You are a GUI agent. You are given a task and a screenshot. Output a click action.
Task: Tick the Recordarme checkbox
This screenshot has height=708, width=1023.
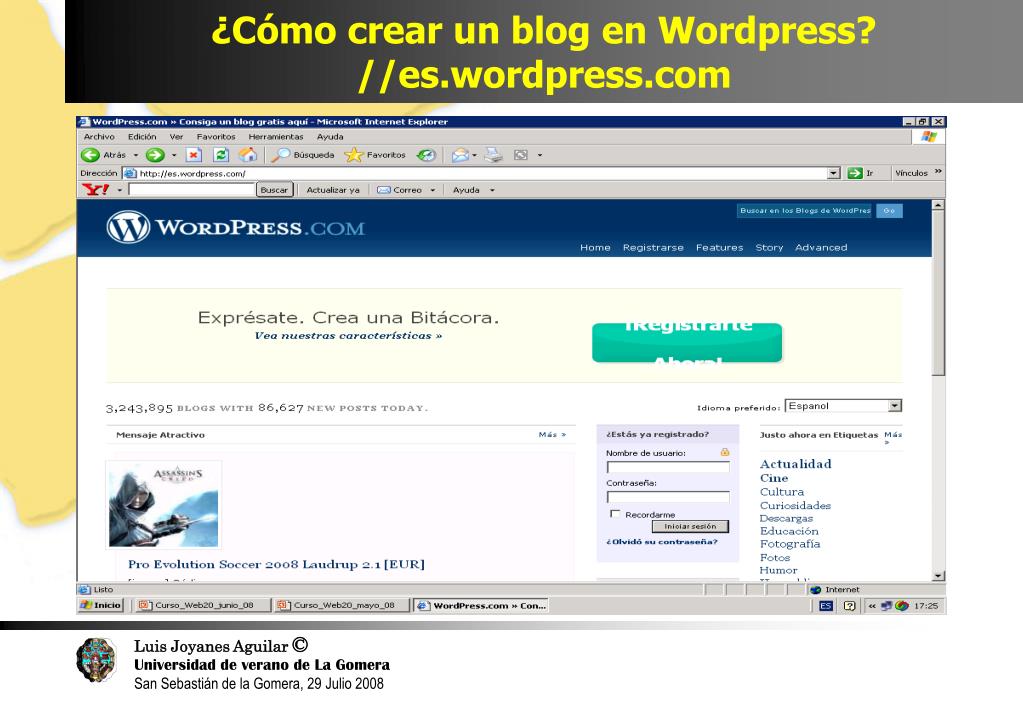(615, 514)
